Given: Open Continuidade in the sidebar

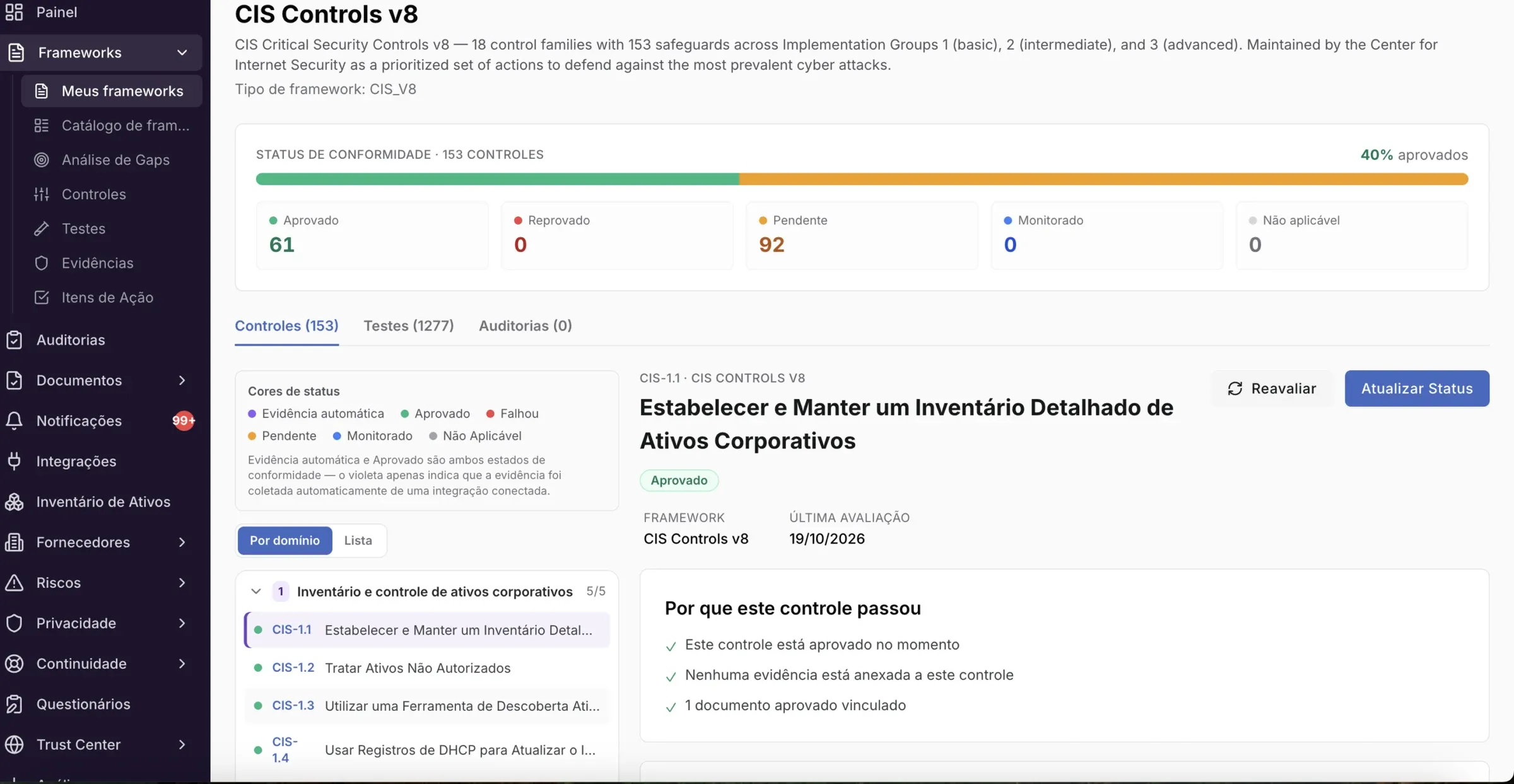Looking at the screenshot, I should [102, 664].
